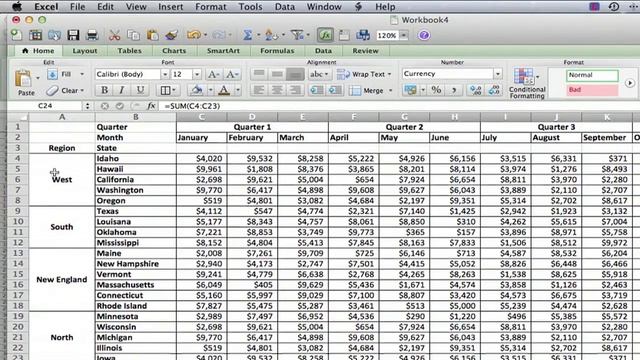The width and height of the screenshot is (640, 360).
Task: Open the Clear dropdown in Edit group
Action: click(82, 91)
